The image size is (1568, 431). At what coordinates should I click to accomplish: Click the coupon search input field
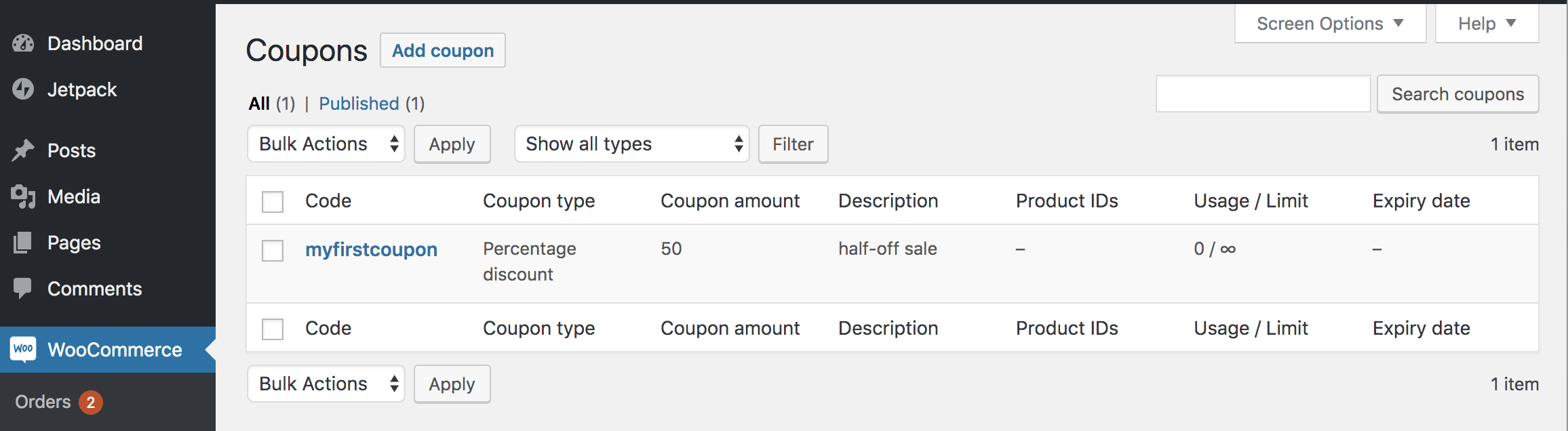point(1263,94)
